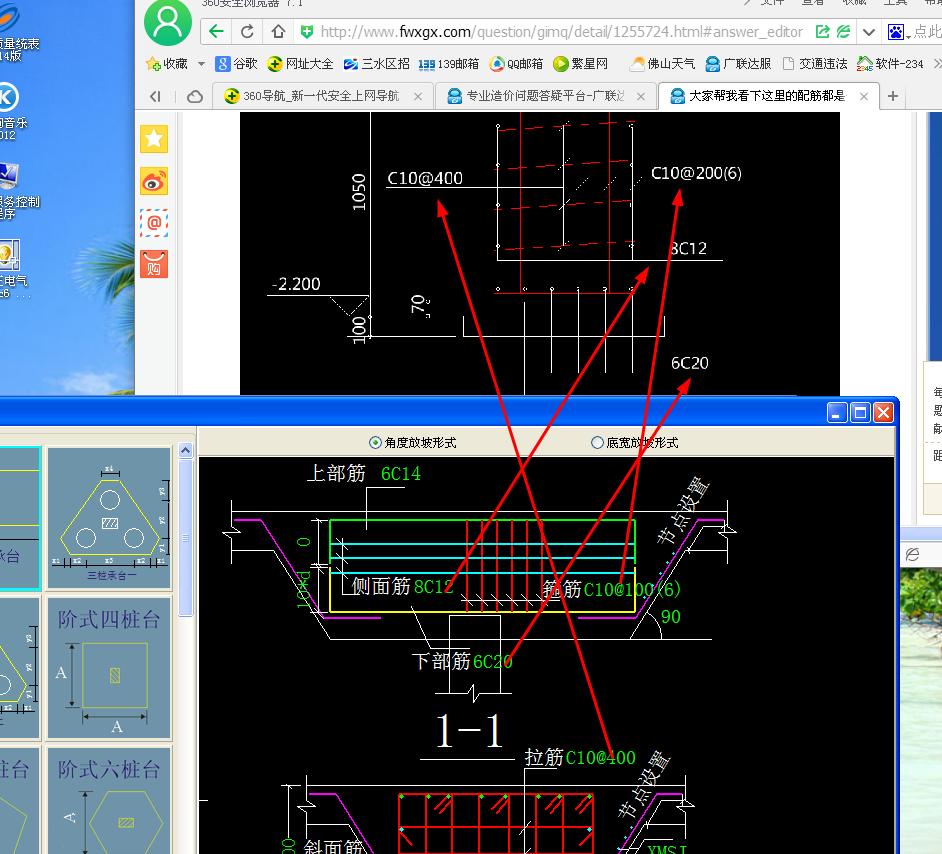This screenshot has width=942, height=854.
Task: Expand the address bar dropdown arrow
Action: pos(869,32)
